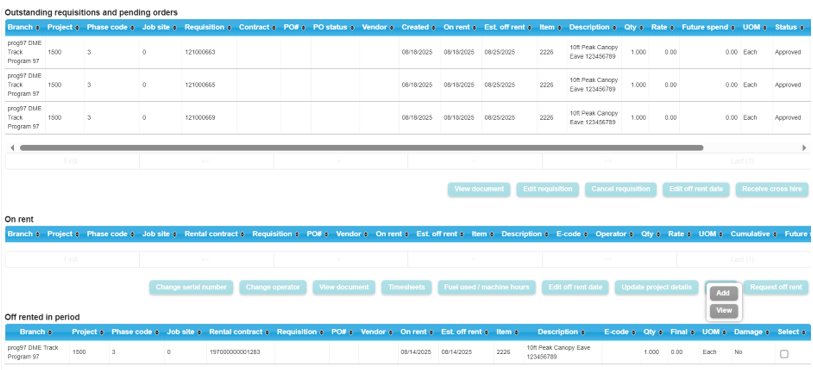
Task: Sort On rent table by E-code icon
Action: [585, 234]
